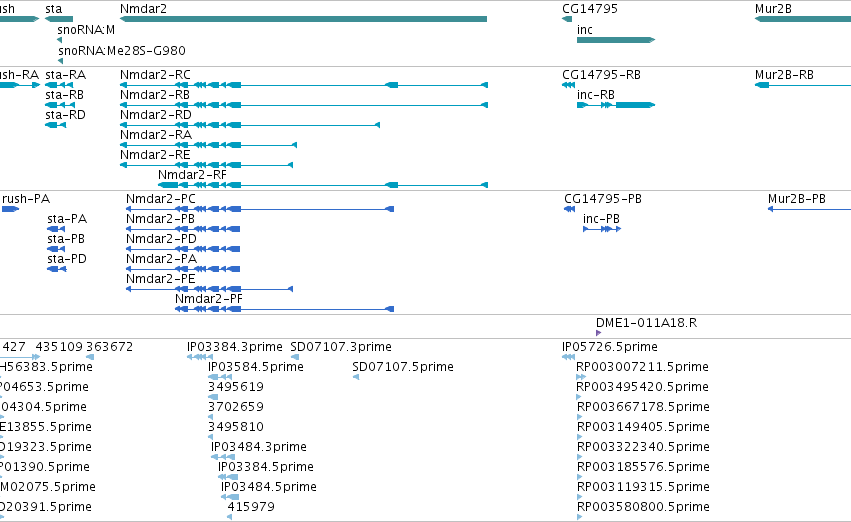The height and width of the screenshot is (522, 851).
Task: Click the Nmdar2-RE transcript label
Action: 155,155
